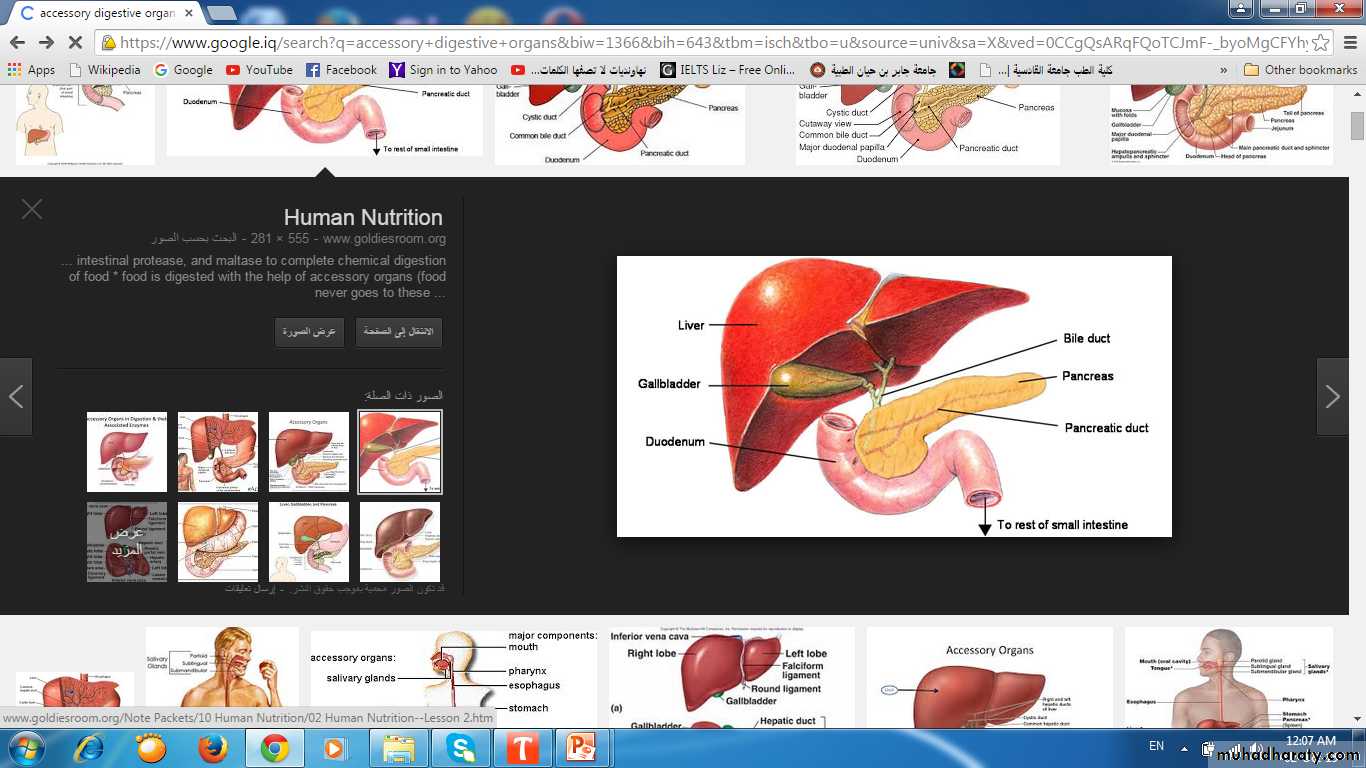Viewport: 1366px width, 768px height.
Task: Select the related thumbnail titled Accessory Organs
Action: [309, 452]
